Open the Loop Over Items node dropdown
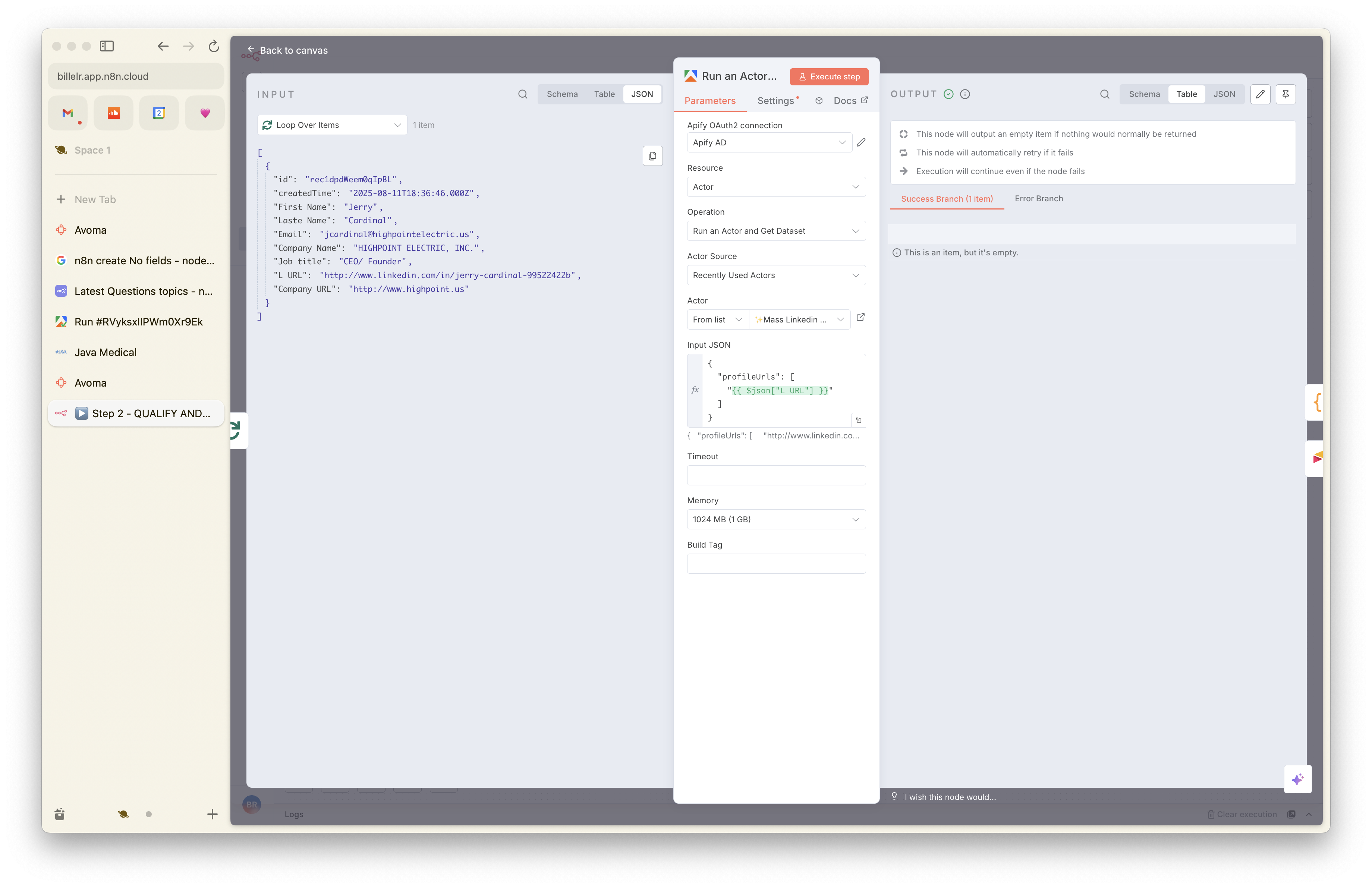Viewport: 1372px width, 888px height. (331, 125)
